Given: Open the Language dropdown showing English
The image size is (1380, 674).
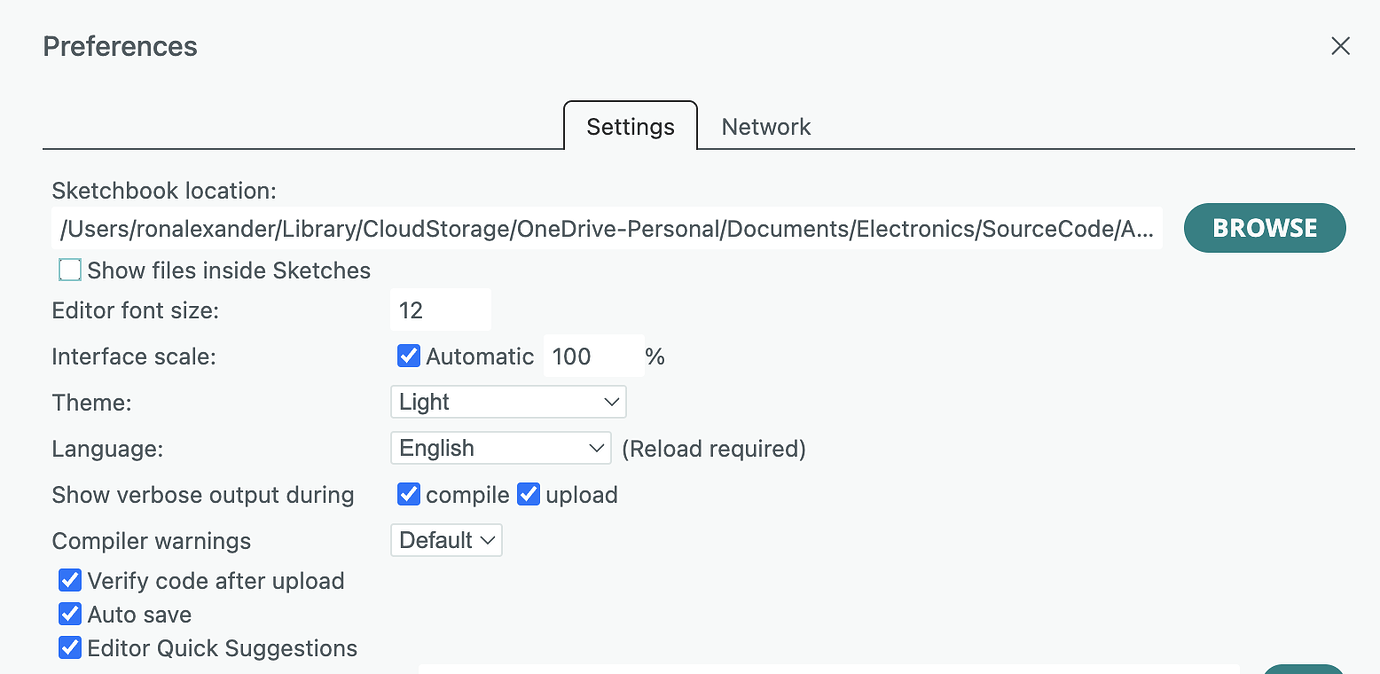Looking at the screenshot, I should [x=499, y=448].
